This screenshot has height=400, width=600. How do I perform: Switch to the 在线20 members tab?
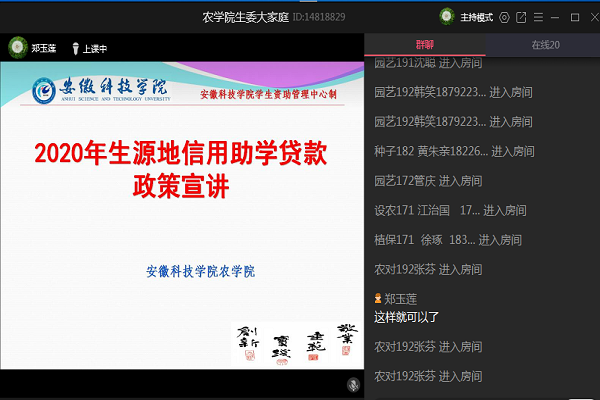click(x=545, y=45)
